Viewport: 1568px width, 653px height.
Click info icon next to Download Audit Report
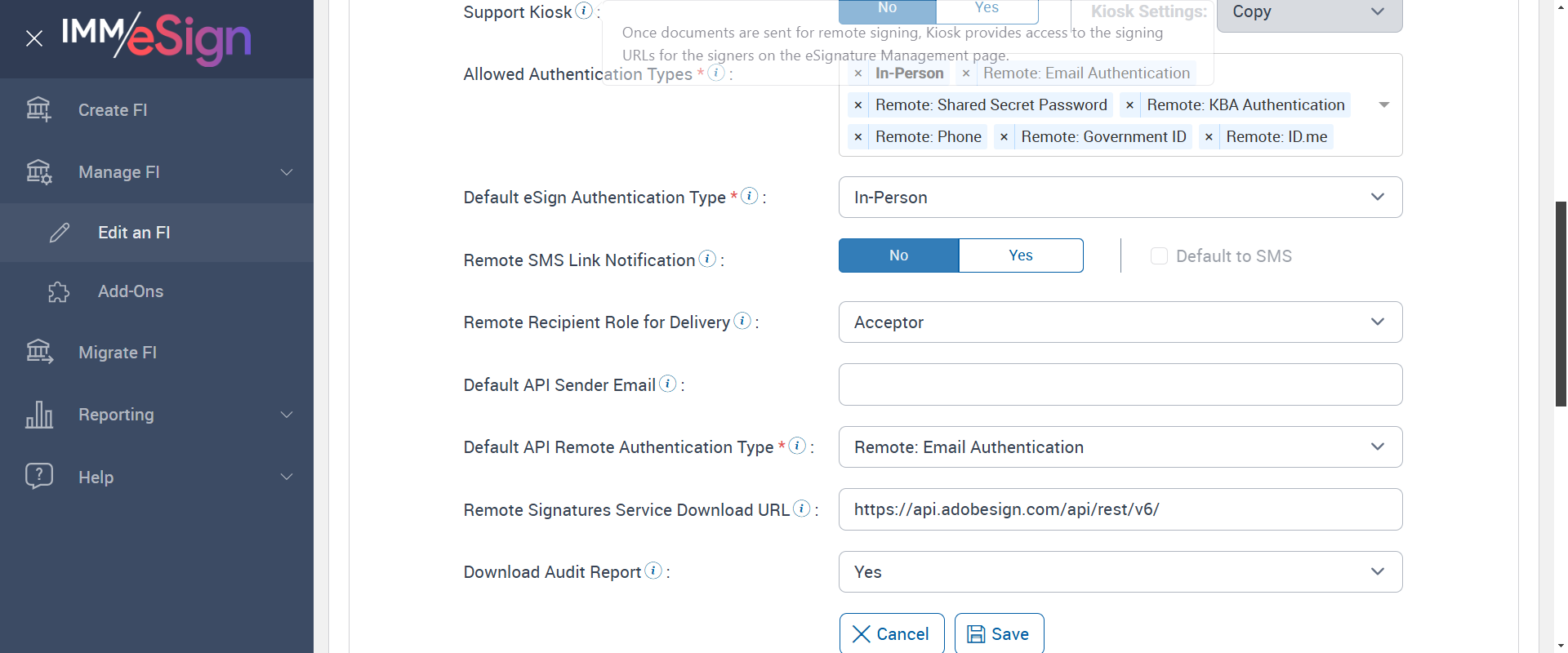[653, 571]
